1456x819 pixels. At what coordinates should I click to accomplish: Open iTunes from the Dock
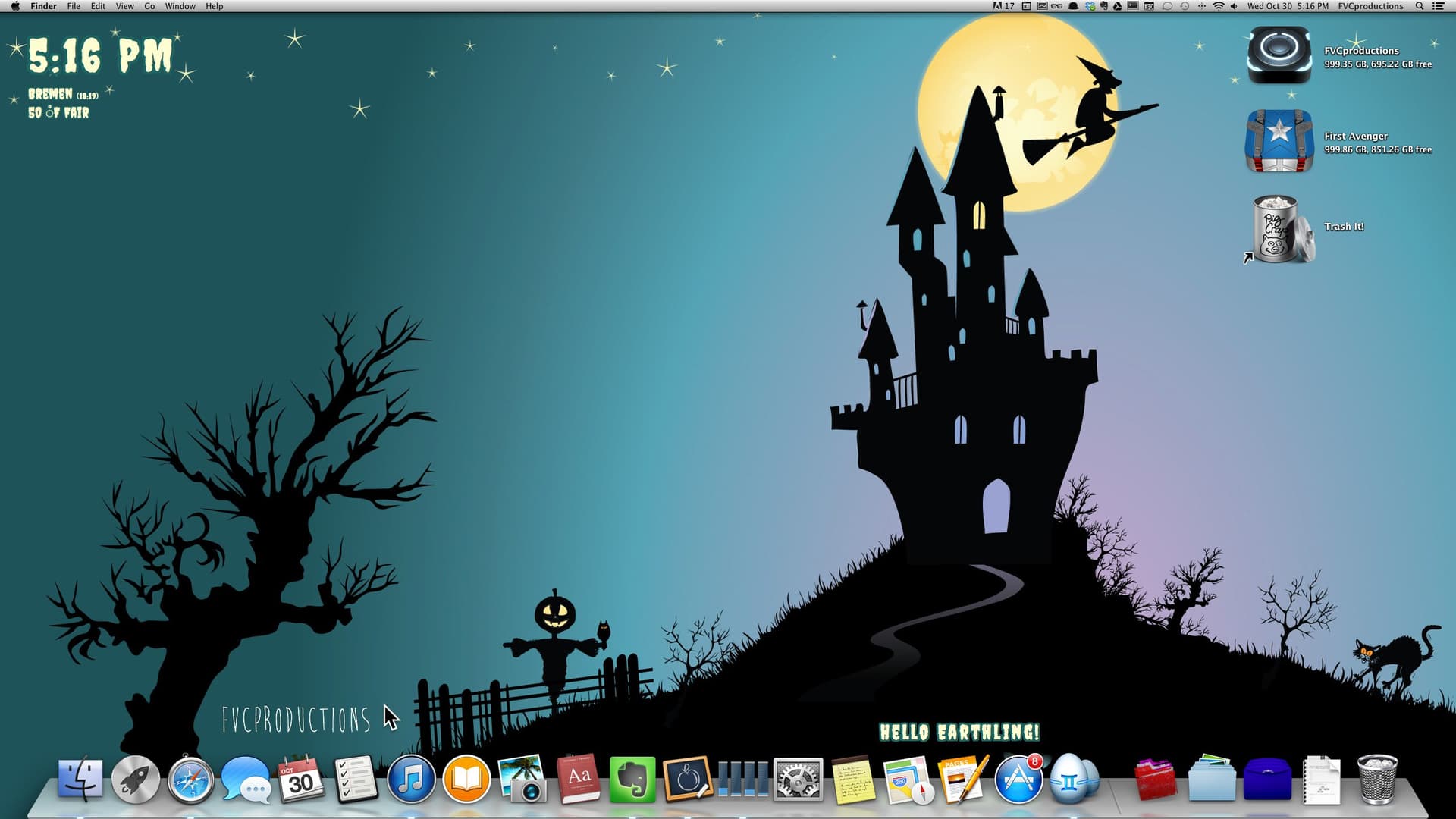click(x=410, y=780)
